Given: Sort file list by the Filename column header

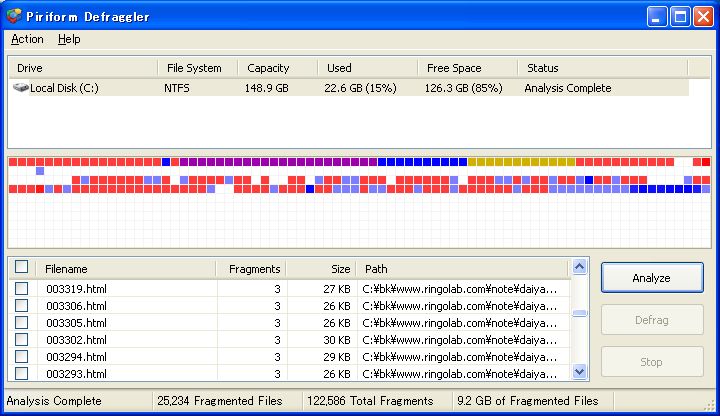Looking at the screenshot, I should [x=126, y=269].
